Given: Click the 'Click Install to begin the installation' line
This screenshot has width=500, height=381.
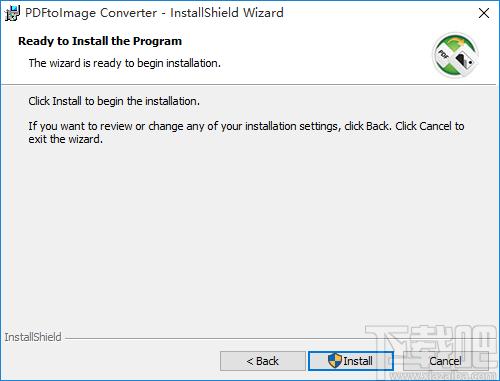Looking at the screenshot, I should click(x=114, y=101).
